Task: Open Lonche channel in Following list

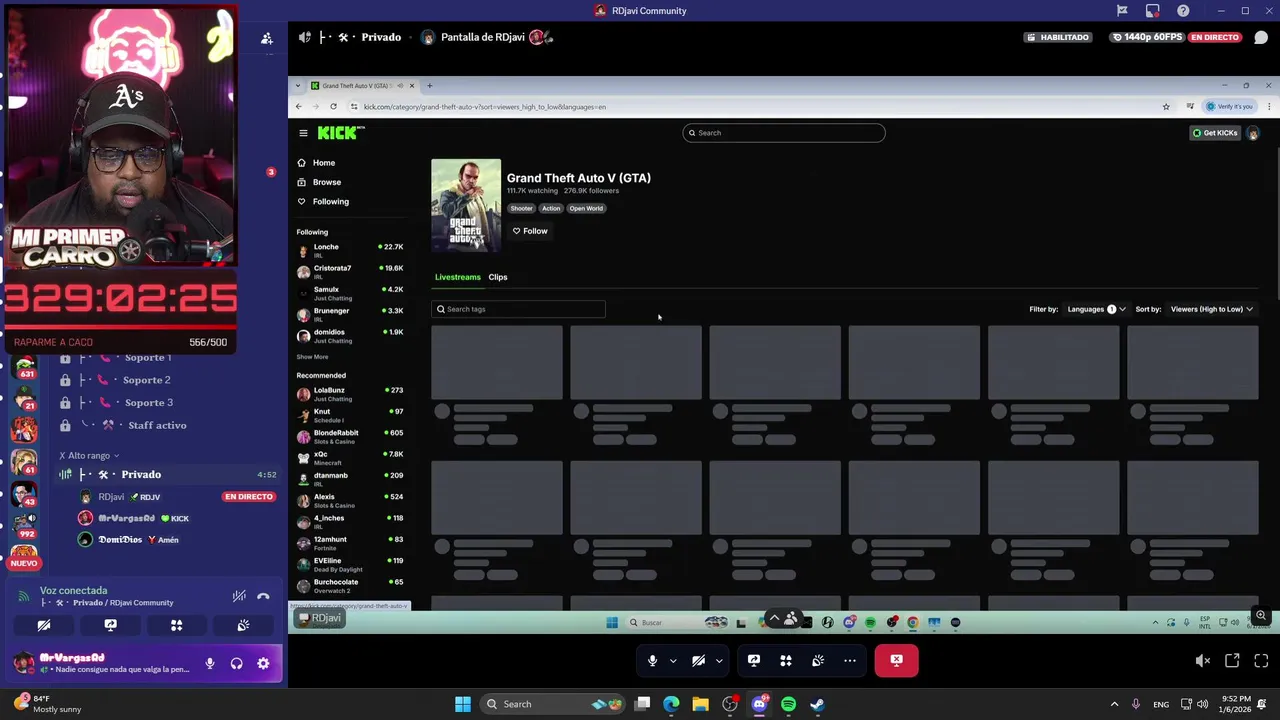Action: 350,250
